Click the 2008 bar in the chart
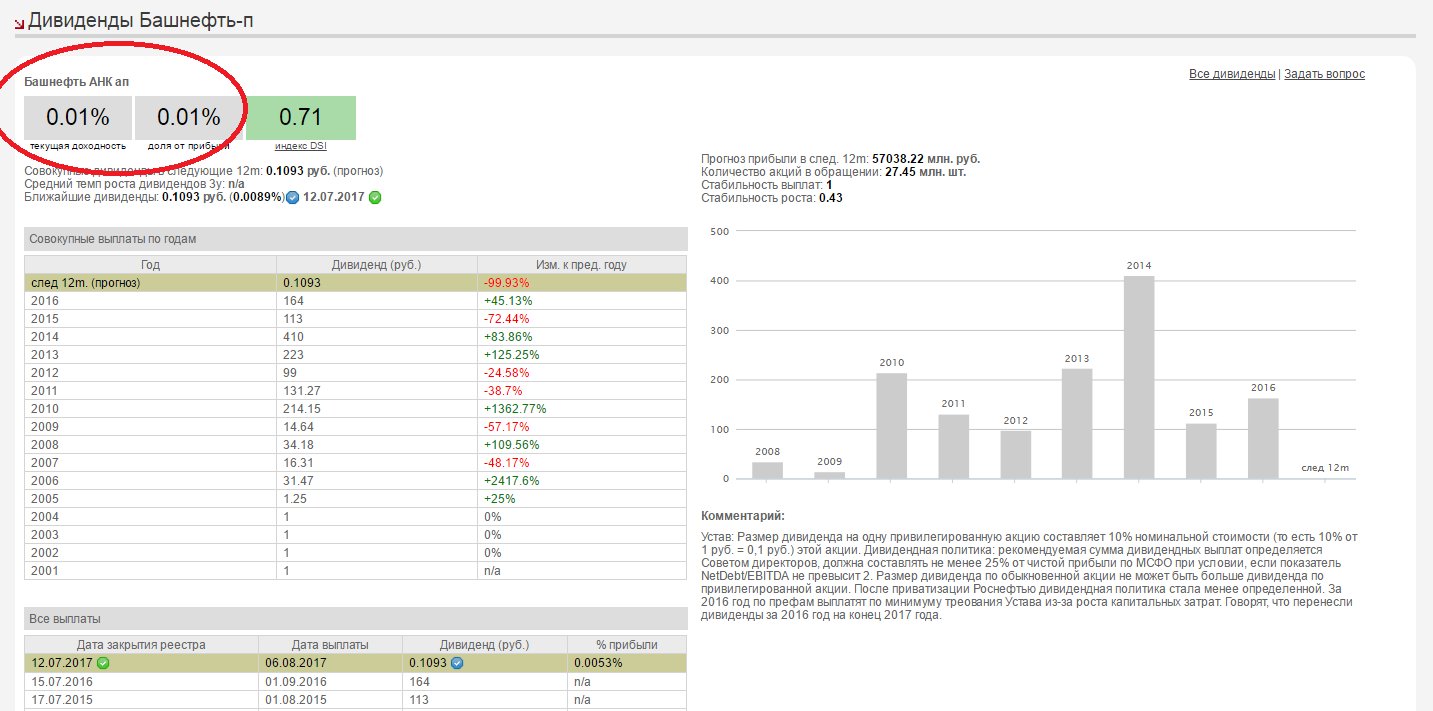Viewport: 1433px width, 711px height. coord(767,470)
